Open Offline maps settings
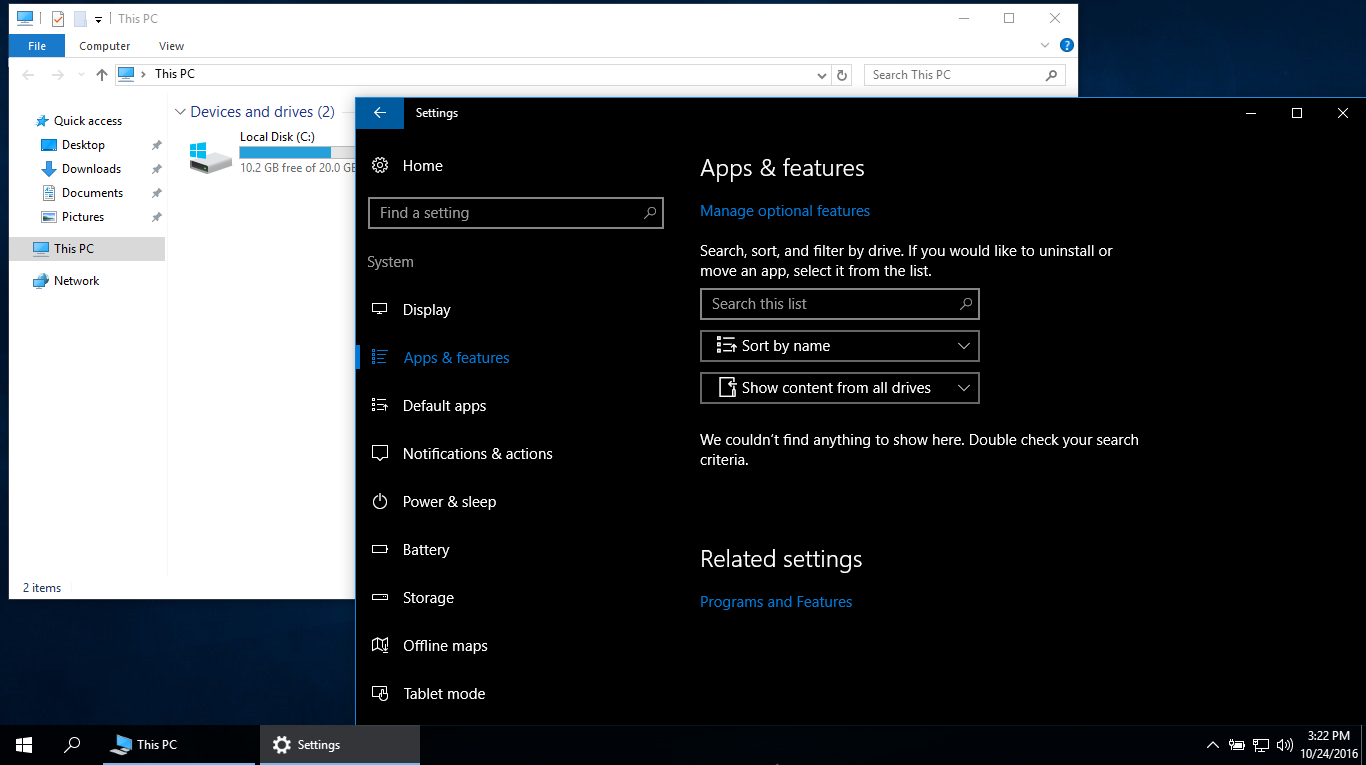This screenshot has width=1366, height=765. point(444,645)
